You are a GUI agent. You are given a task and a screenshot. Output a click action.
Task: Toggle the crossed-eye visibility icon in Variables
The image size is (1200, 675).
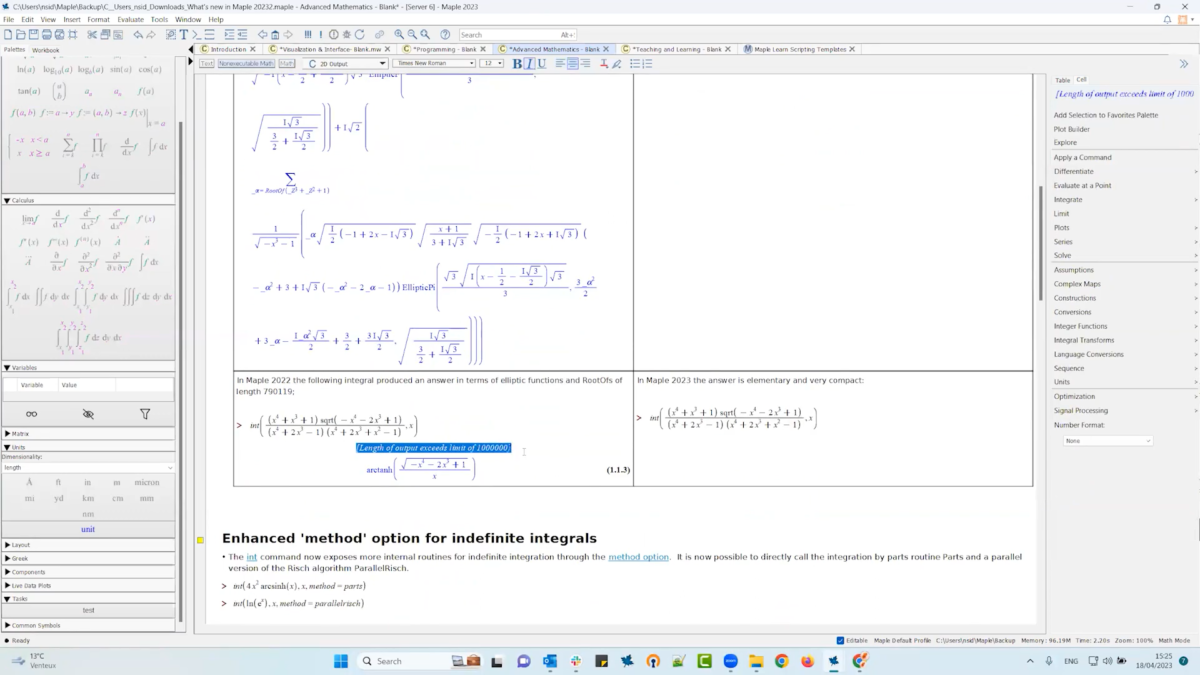(x=88, y=414)
